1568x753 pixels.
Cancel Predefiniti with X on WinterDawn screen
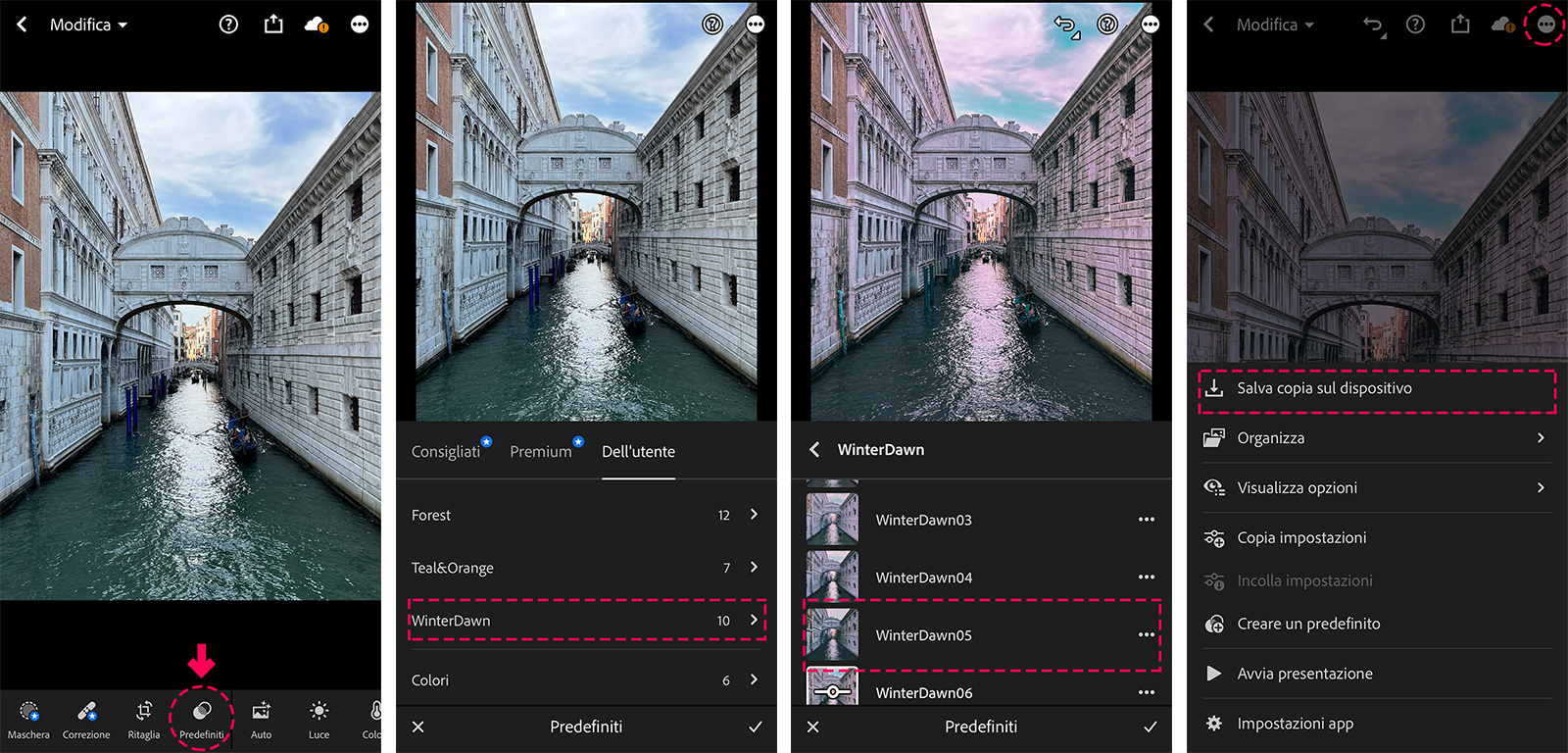coord(813,727)
